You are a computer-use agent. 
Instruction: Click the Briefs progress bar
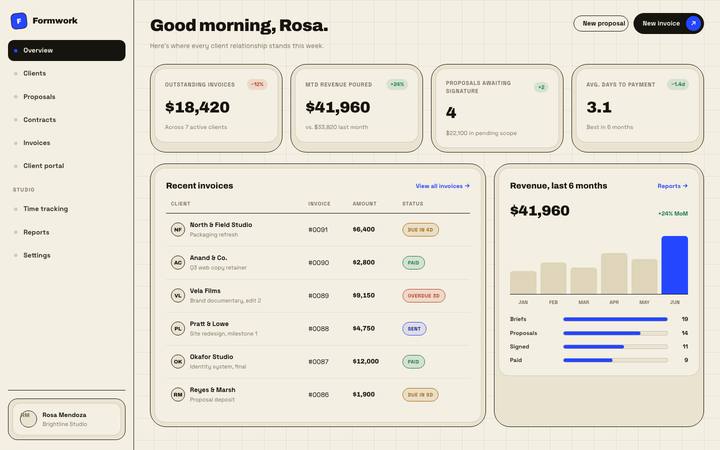(x=615, y=319)
